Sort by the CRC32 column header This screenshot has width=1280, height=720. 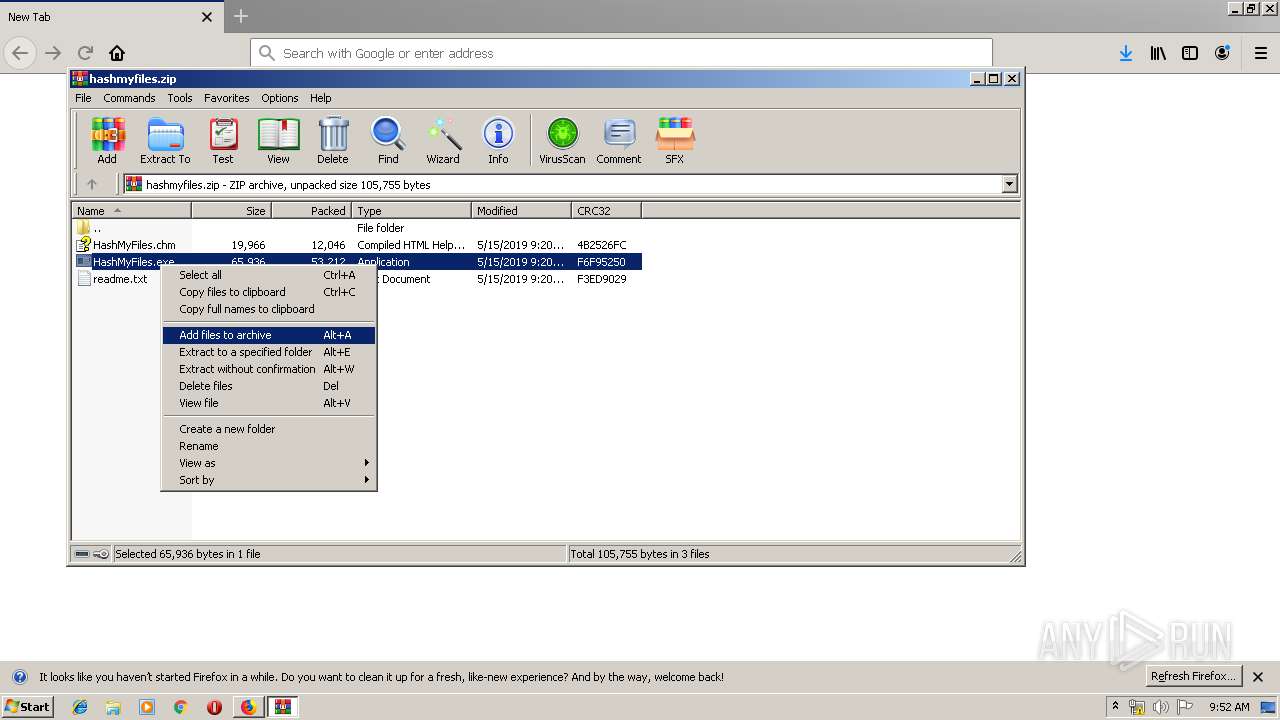(606, 211)
